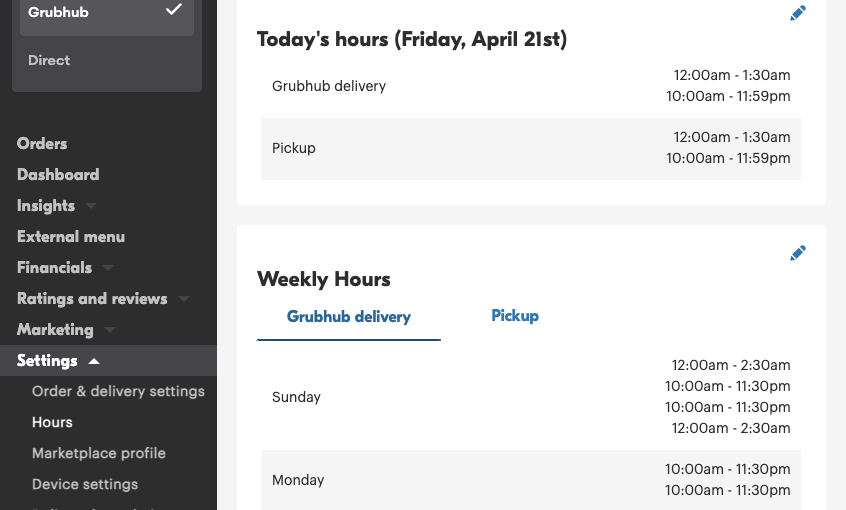Open Order & delivery settings
Screen dimensions: 846x510
[x=118, y=391]
